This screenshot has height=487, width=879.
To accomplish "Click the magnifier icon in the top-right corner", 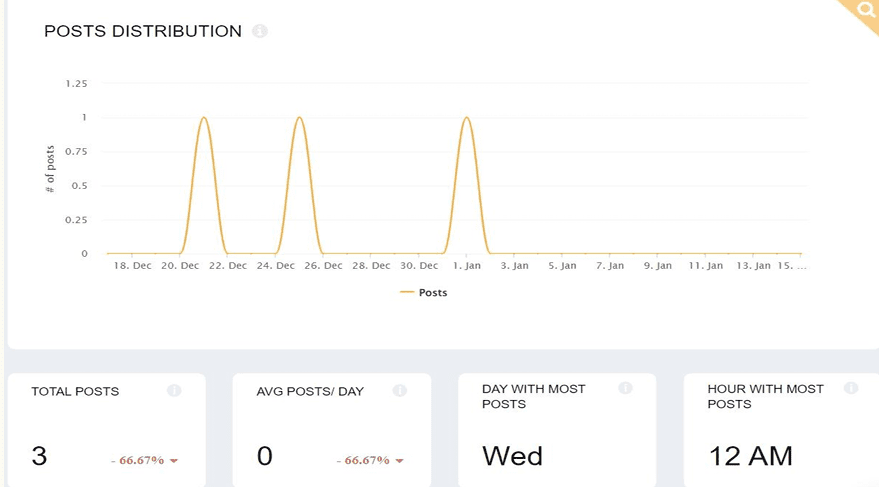I will coord(866,10).
